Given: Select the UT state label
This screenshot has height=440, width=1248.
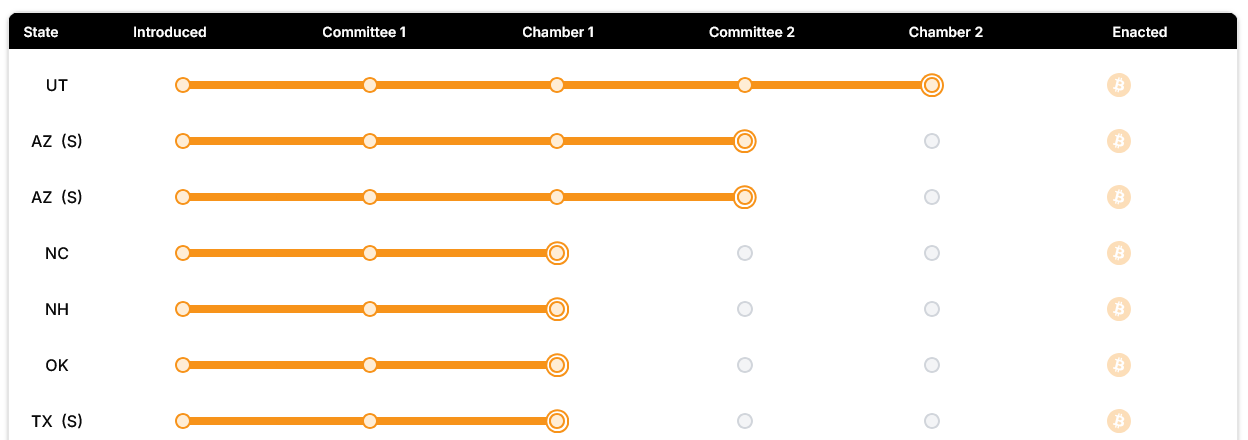Looking at the screenshot, I should [x=57, y=86].
